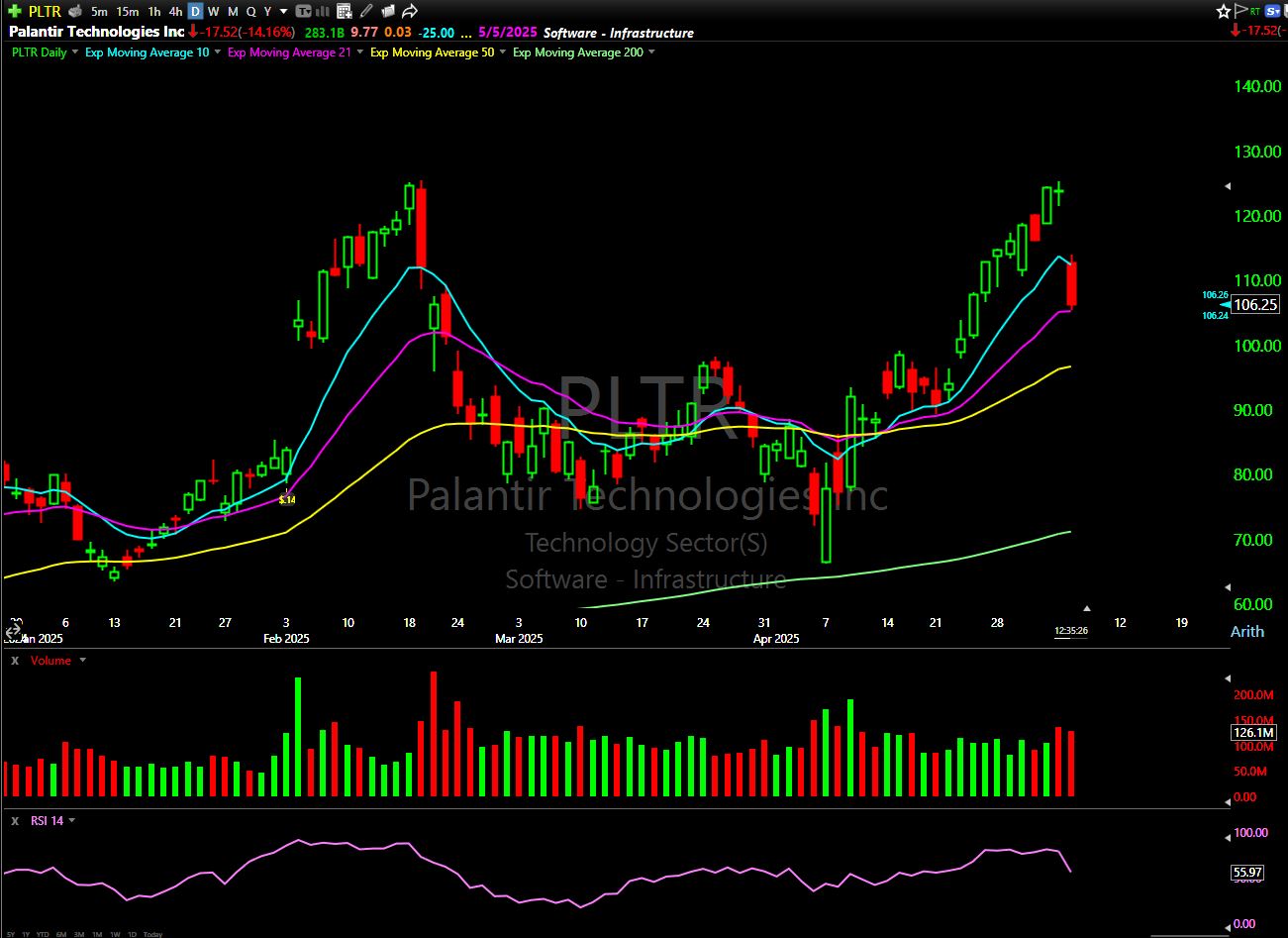Click the -25.00 cyan value in header
The image size is (1288, 938).
pyautogui.click(x=436, y=33)
